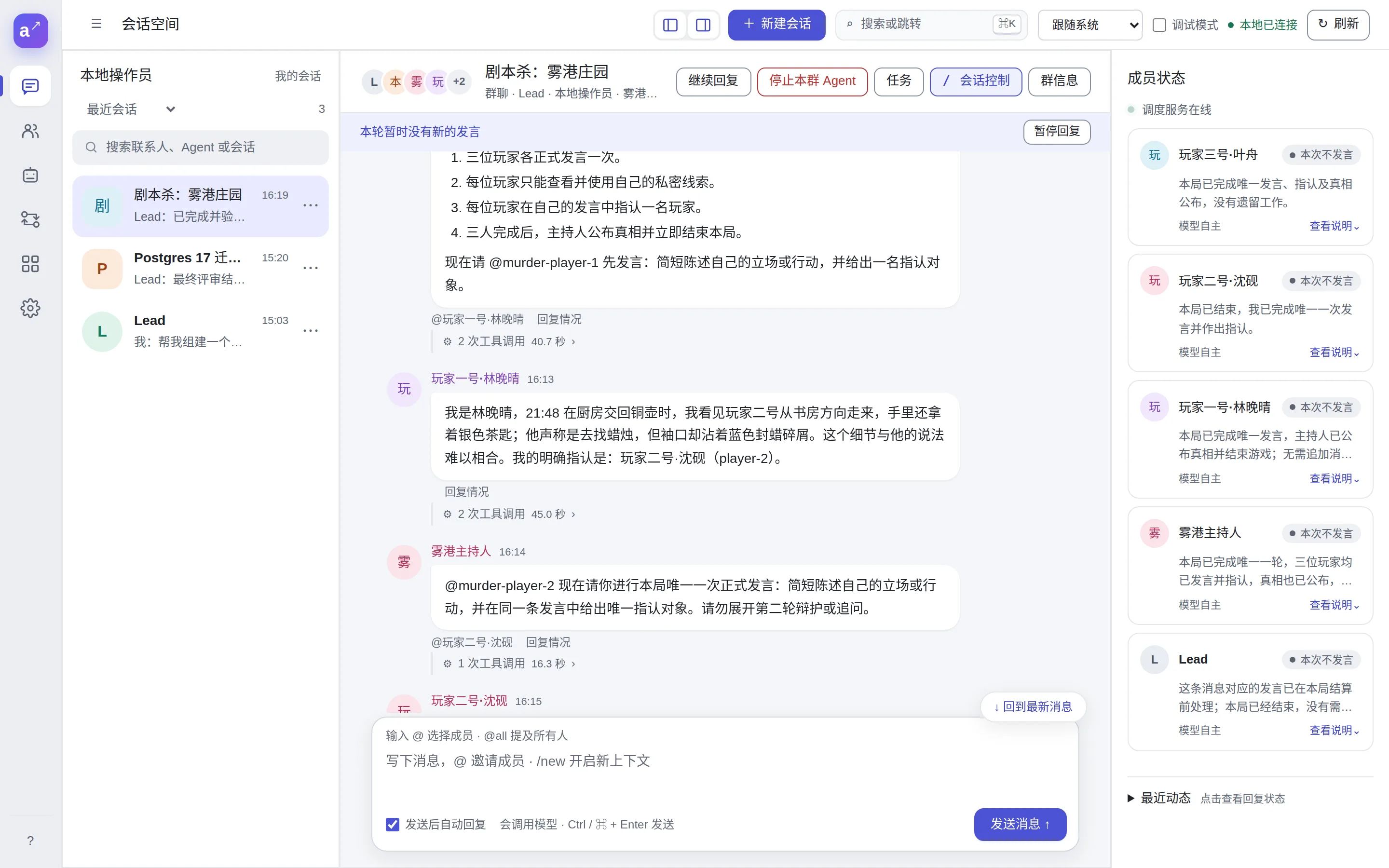Toggle the right panel layout icon
Screen dimensions: 1389x868
(703, 25)
